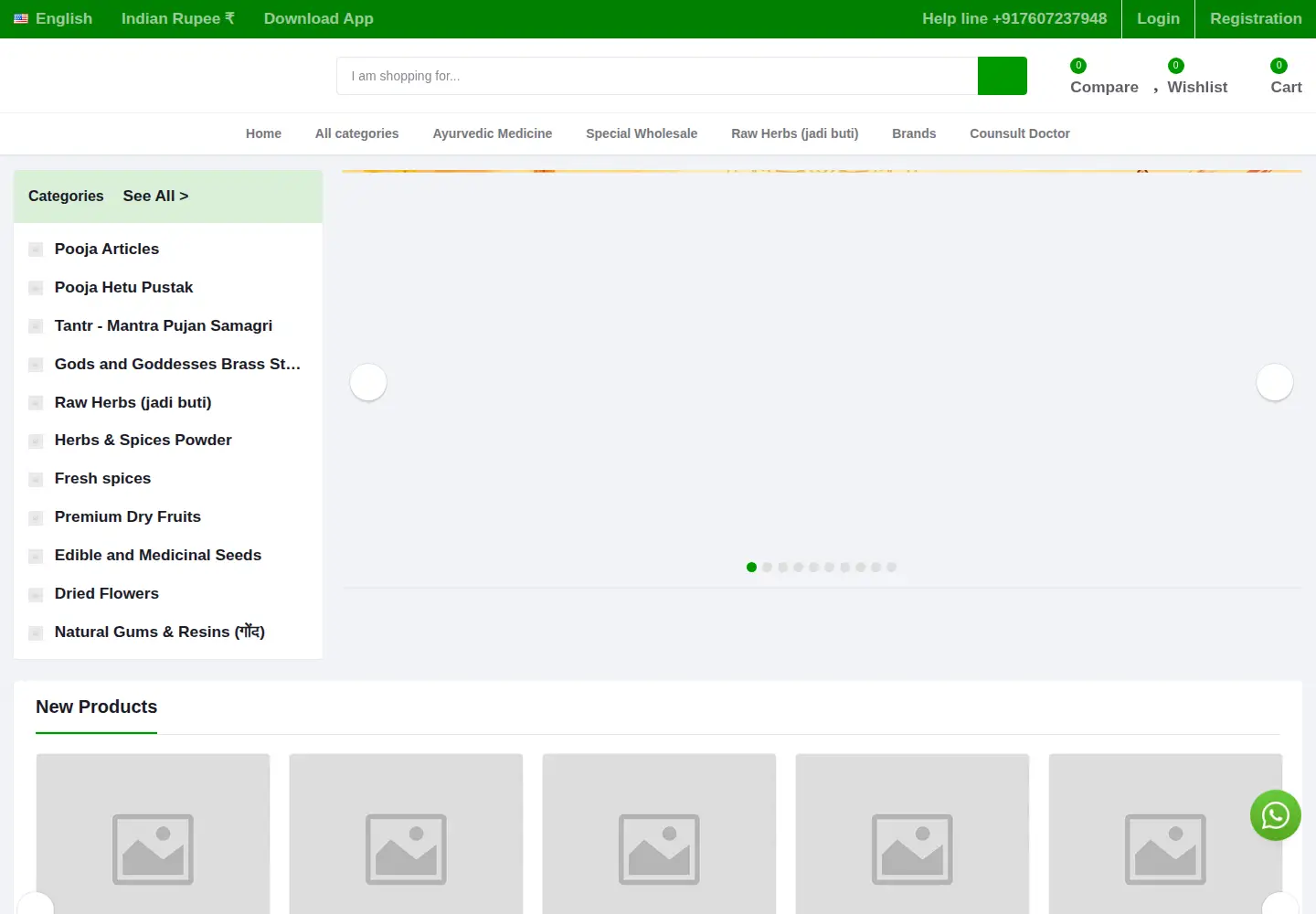The height and width of the screenshot is (914, 1316).
Task: Open the Home menu item
Action: (x=263, y=133)
